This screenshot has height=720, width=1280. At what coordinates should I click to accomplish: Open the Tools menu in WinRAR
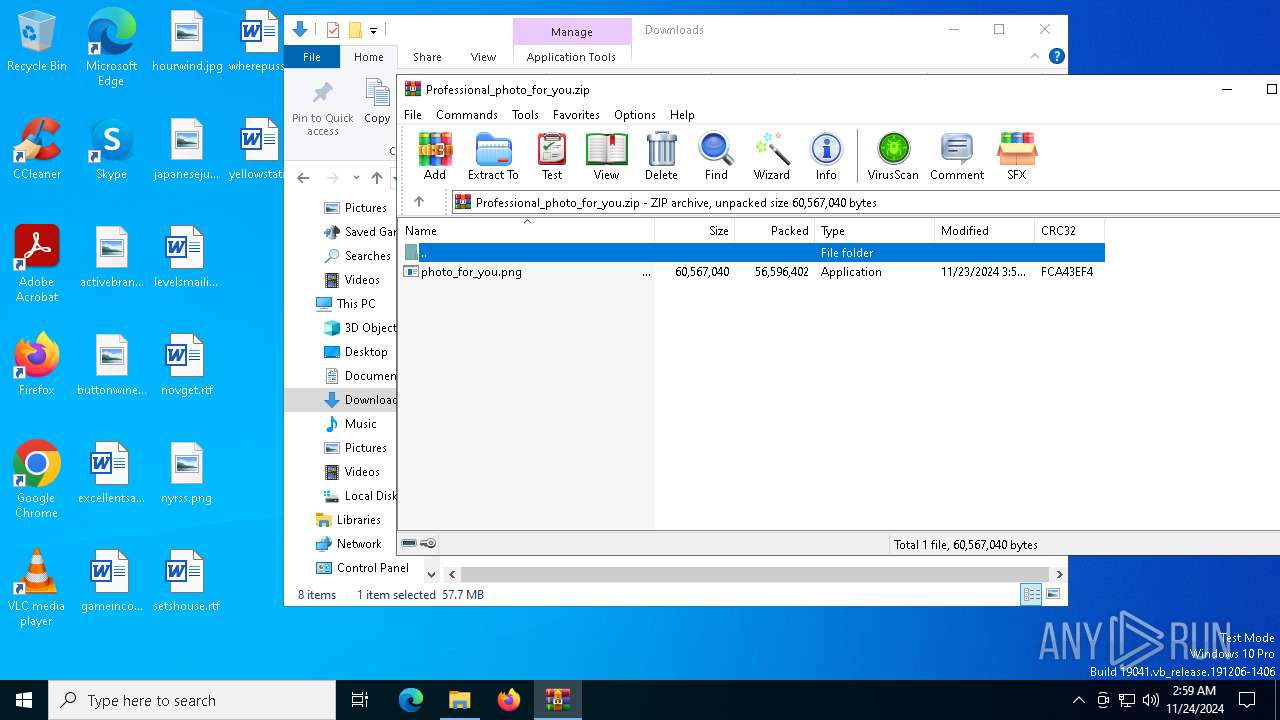pyautogui.click(x=525, y=115)
